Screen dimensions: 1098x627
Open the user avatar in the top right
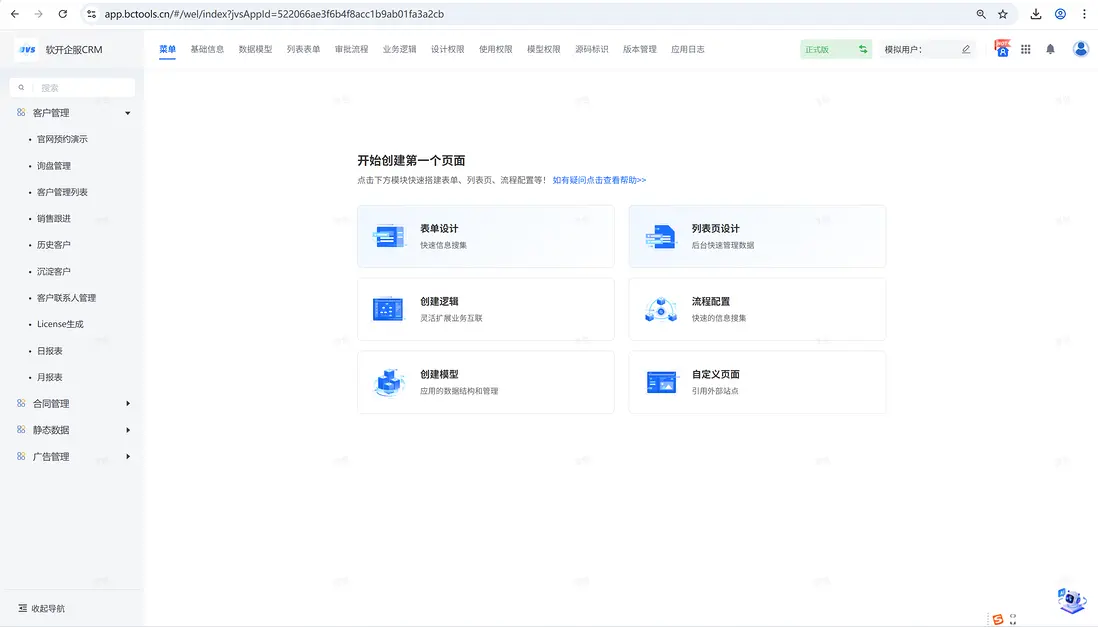point(1081,48)
